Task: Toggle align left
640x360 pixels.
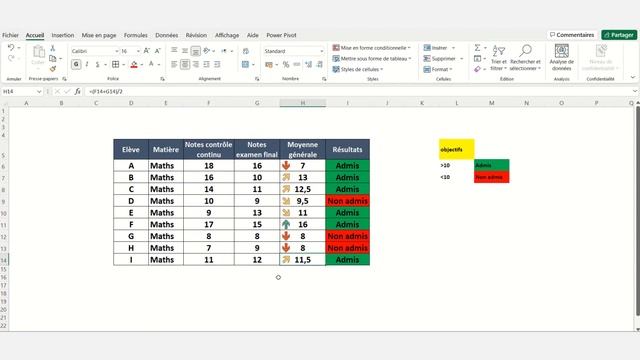Action: tap(174, 64)
